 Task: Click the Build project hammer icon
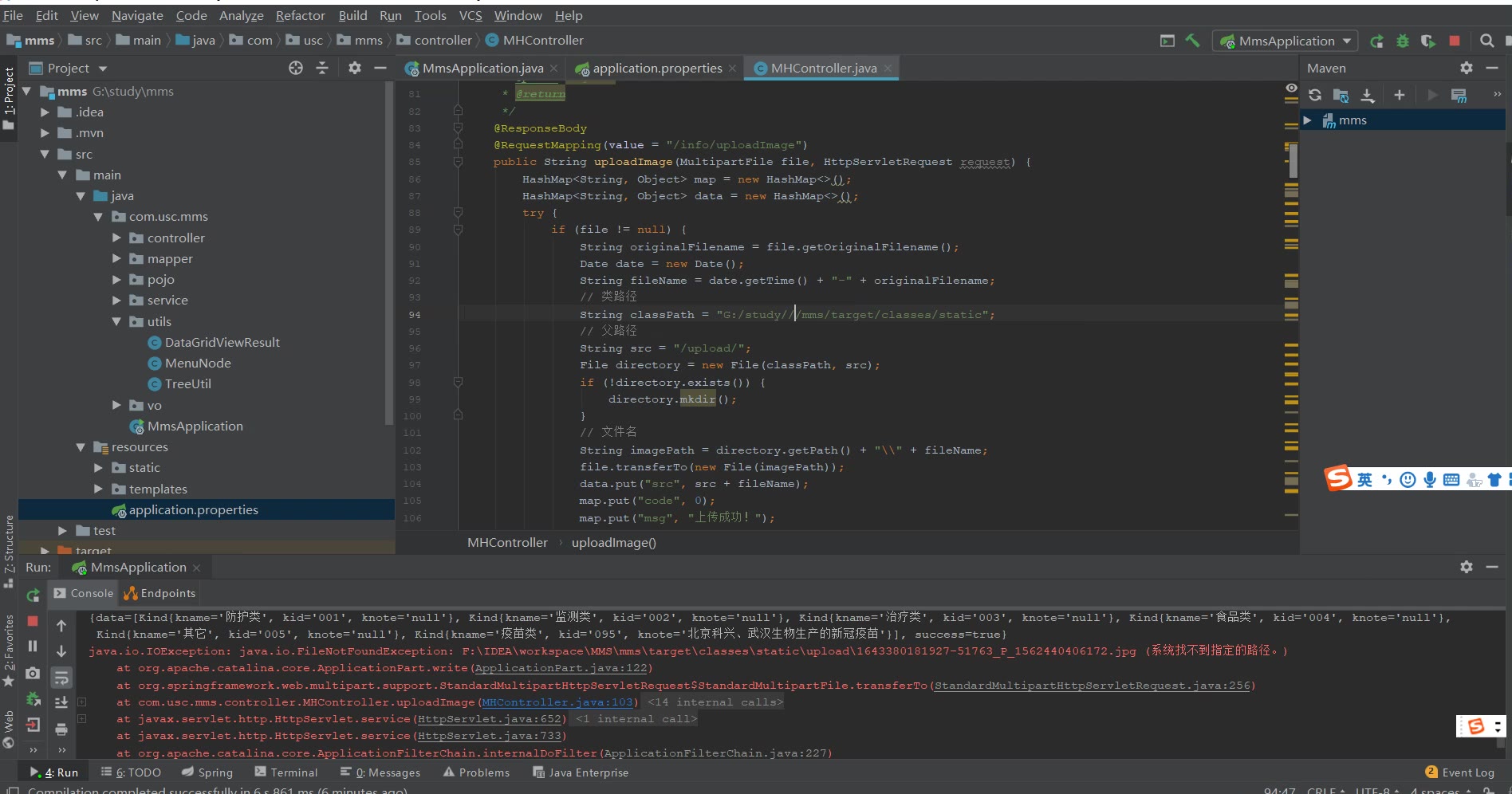[x=1192, y=41]
